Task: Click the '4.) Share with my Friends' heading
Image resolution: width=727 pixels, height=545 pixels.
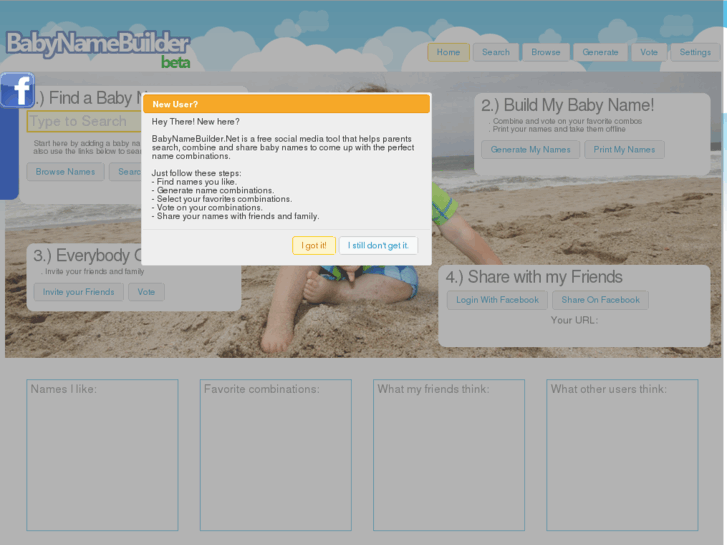Action: click(x=534, y=277)
